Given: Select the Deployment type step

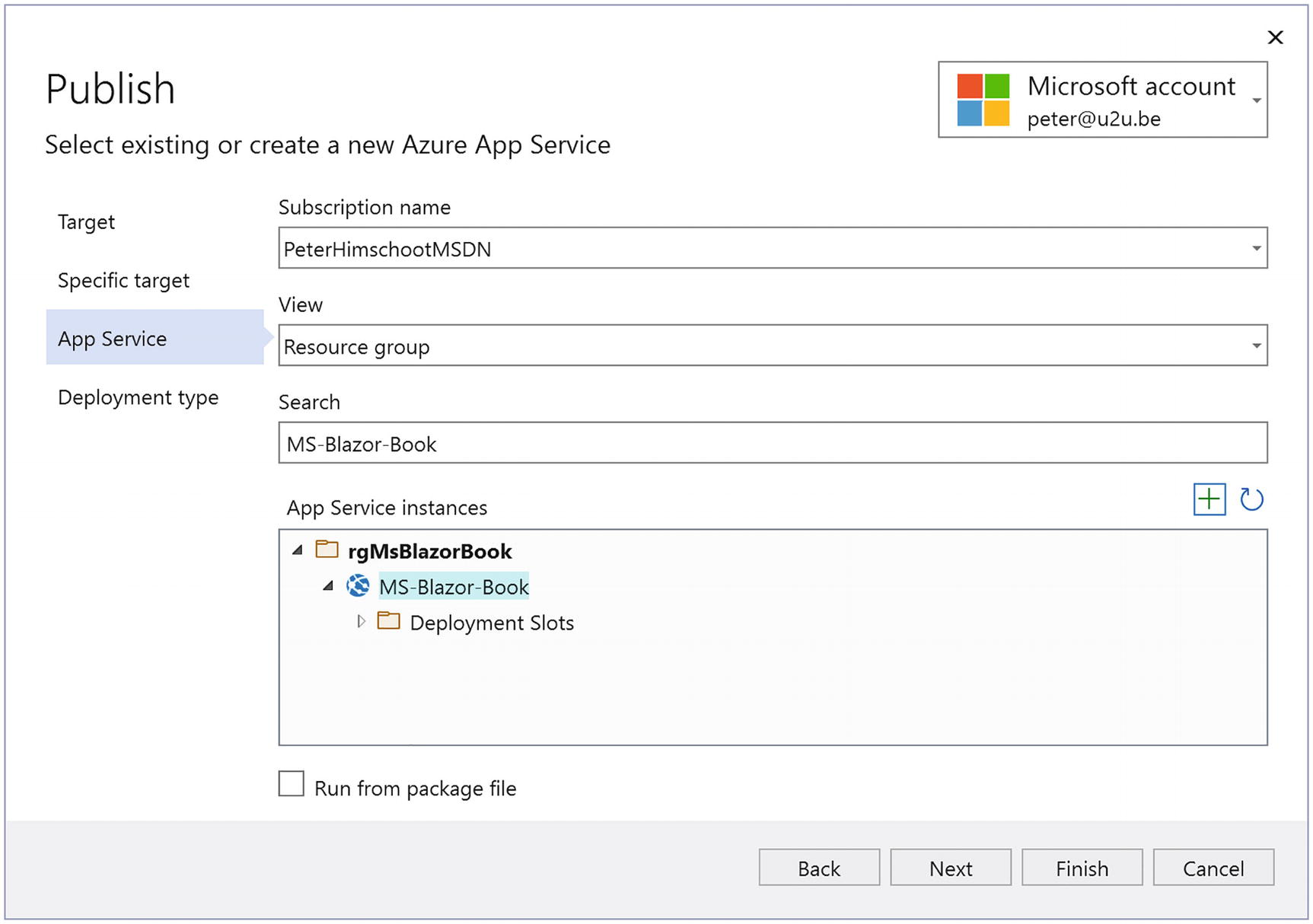Looking at the screenshot, I should [138, 397].
